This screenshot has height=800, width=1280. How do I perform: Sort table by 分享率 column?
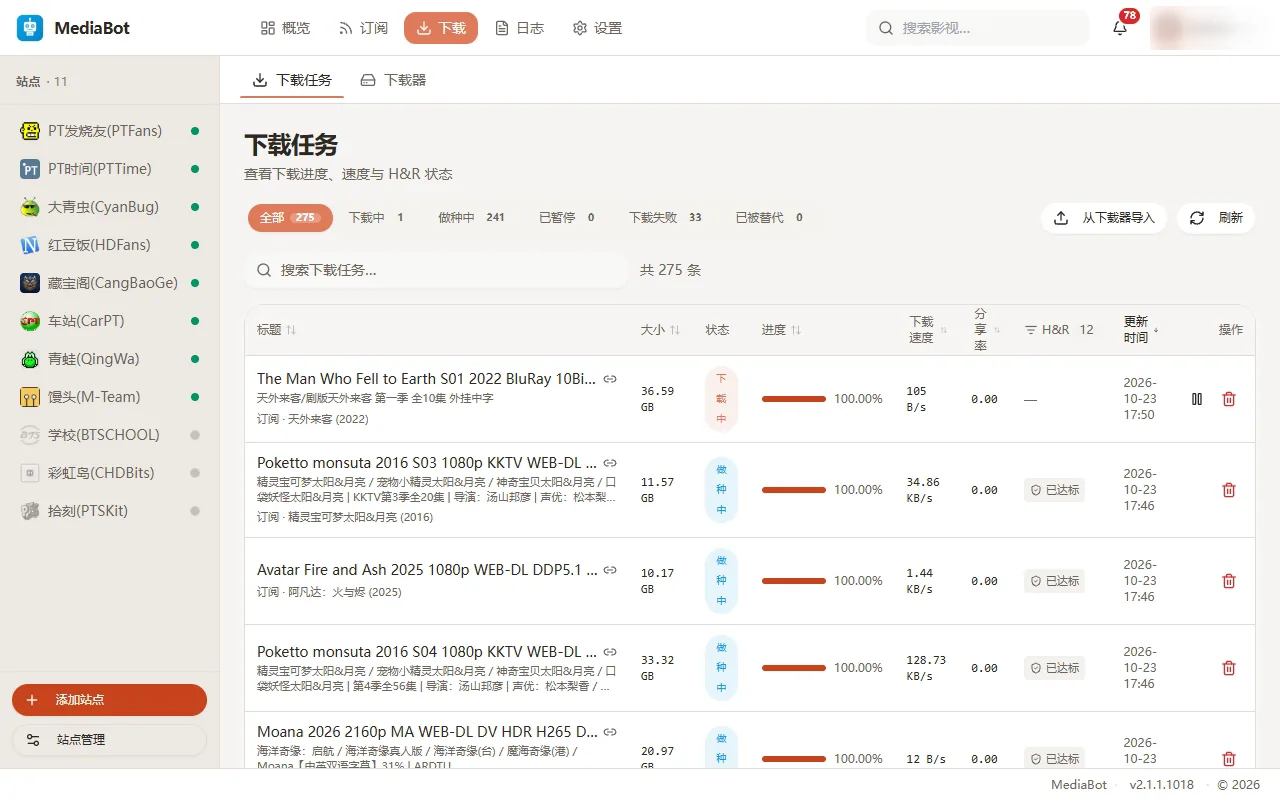click(x=987, y=330)
